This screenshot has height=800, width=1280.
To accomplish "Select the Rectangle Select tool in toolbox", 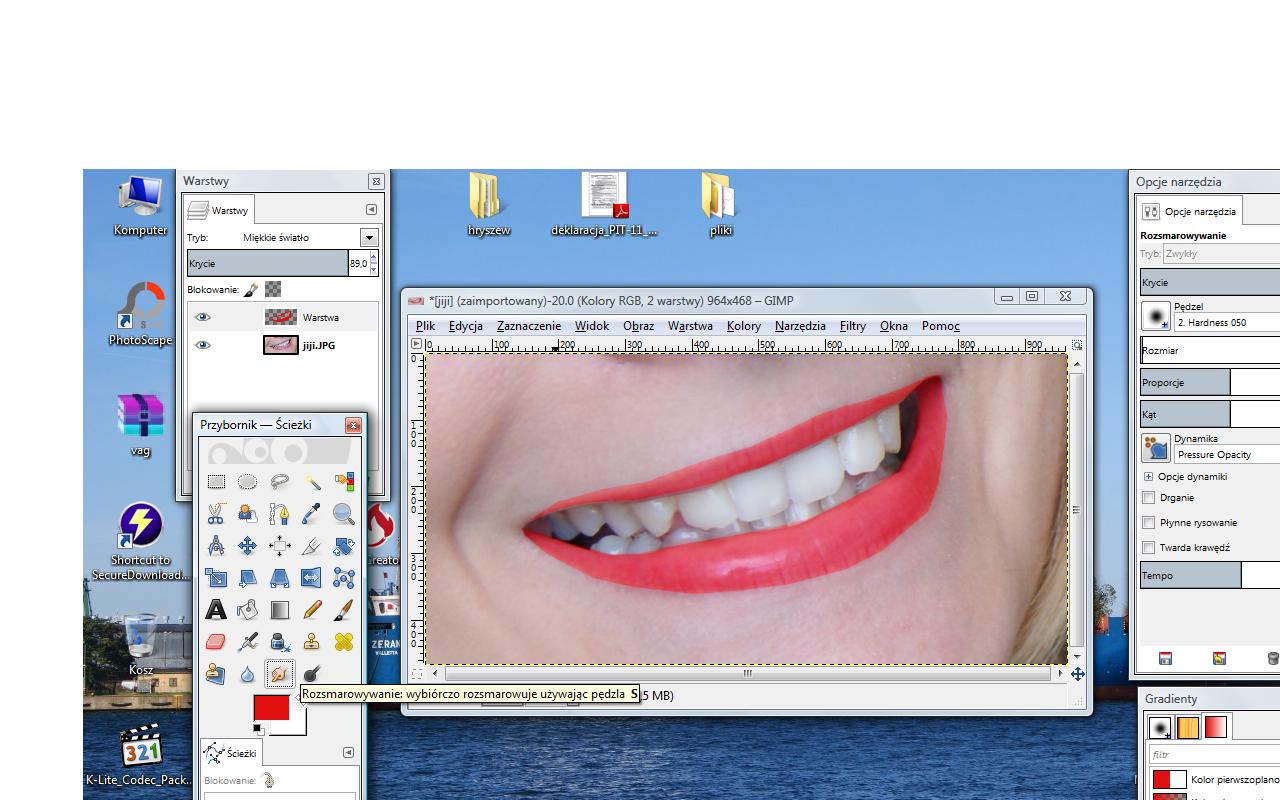I will point(216,482).
